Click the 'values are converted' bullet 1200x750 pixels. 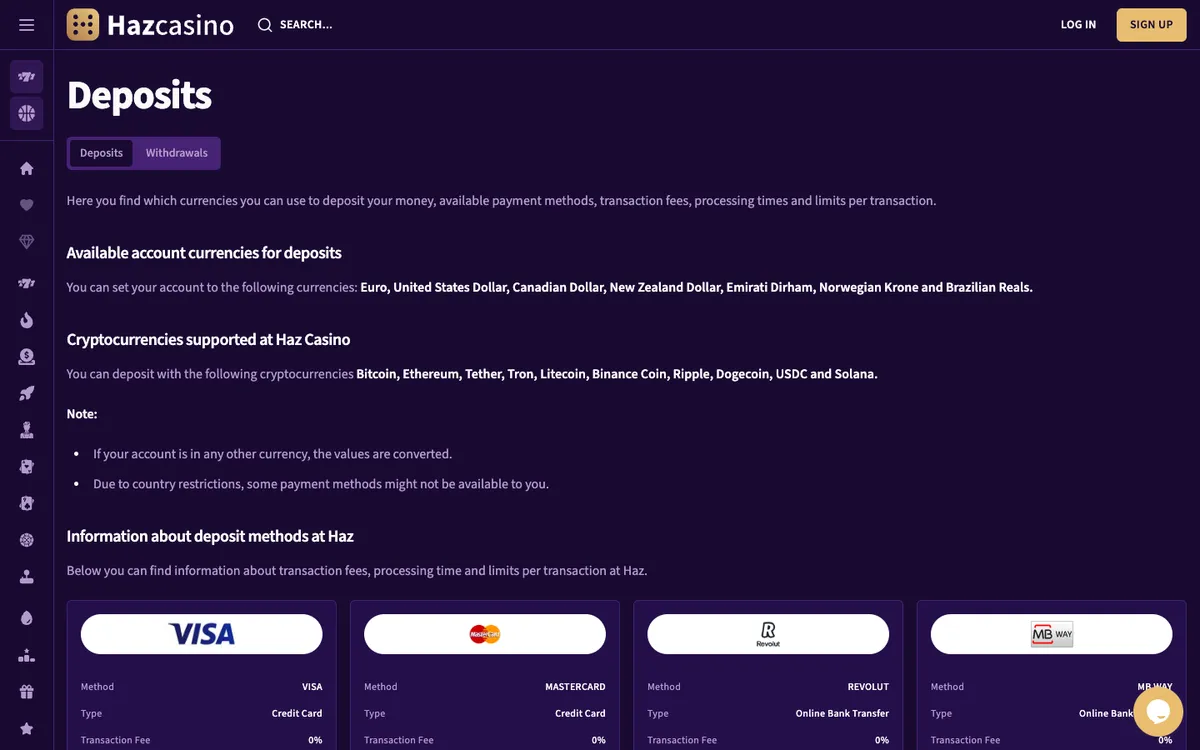pyautogui.click(x=273, y=454)
